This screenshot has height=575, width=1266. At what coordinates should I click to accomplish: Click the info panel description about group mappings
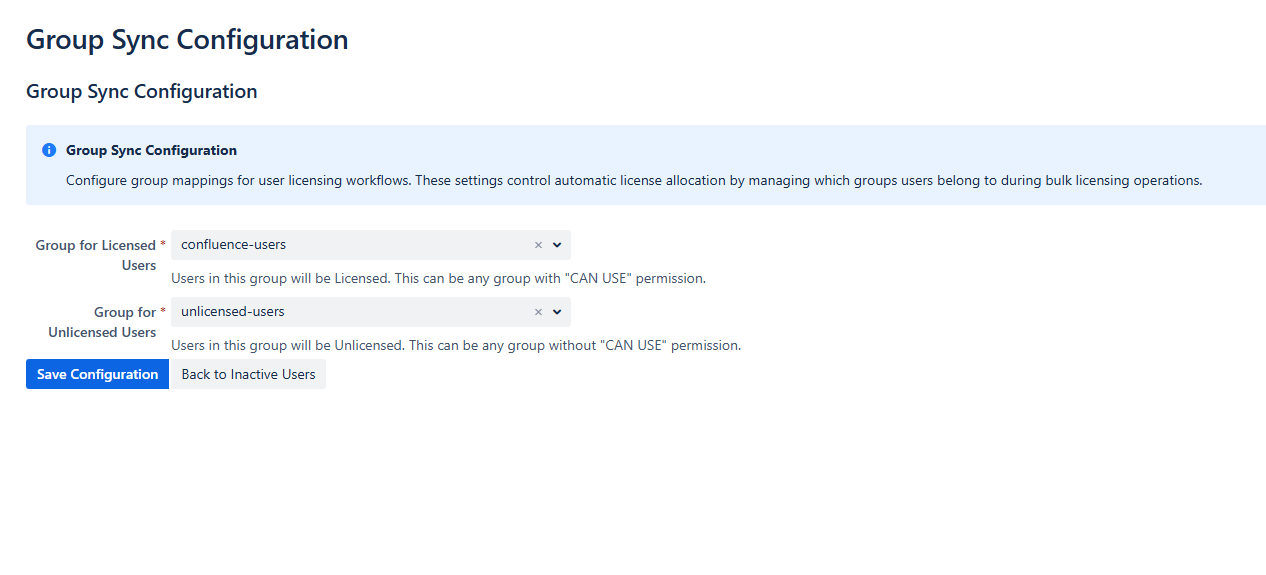click(x=633, y=181)
